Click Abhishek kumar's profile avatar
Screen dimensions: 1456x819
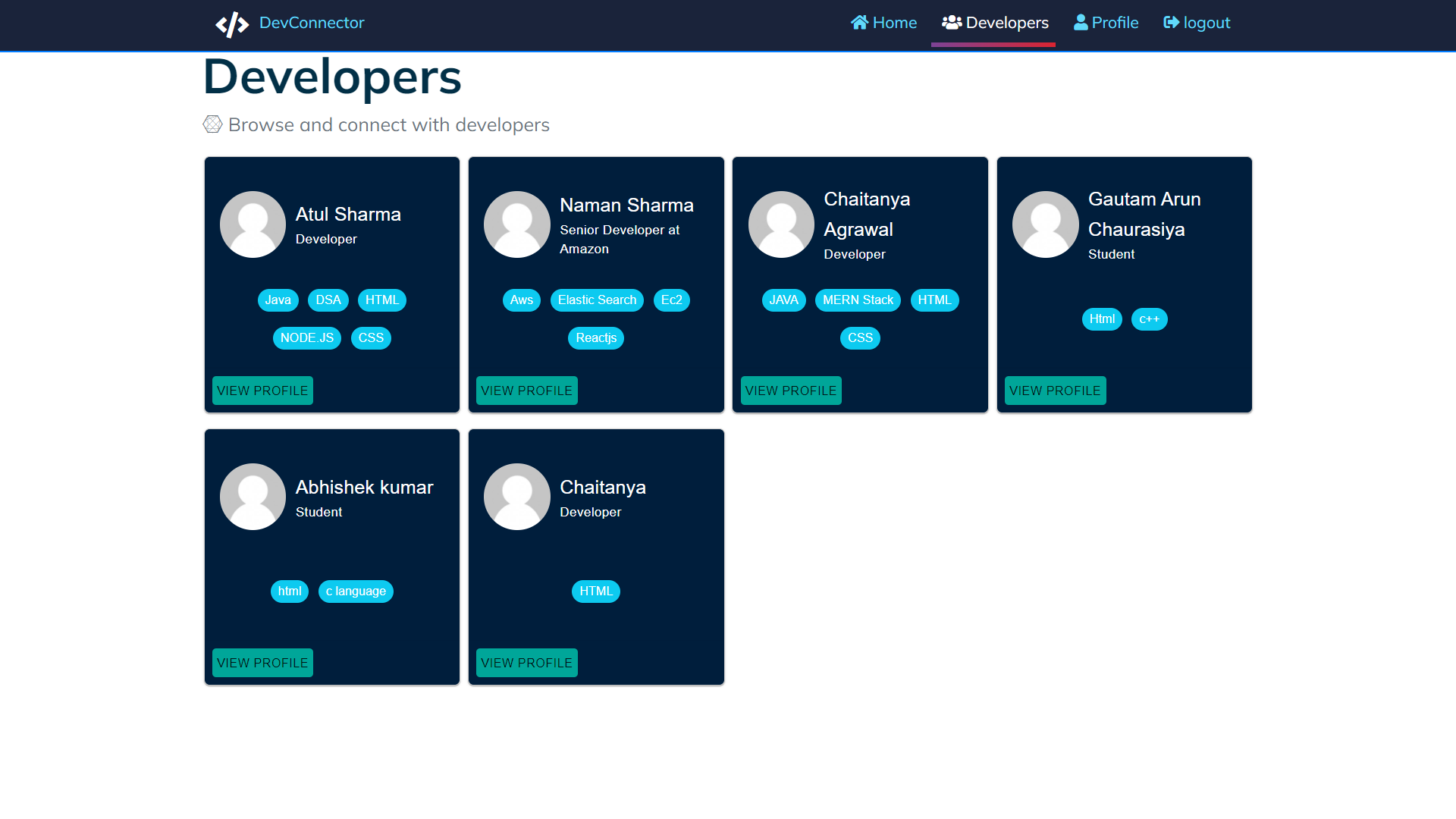pyautogui.click(x=253, y=497)
